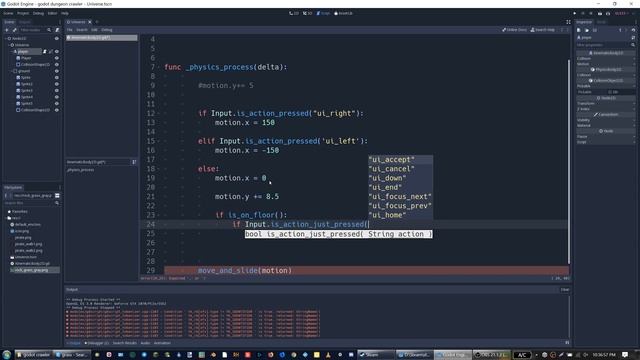The width and height of the screenshot is (640, 360).
Task: Open the script attached to player node
Action: (44, 51)
